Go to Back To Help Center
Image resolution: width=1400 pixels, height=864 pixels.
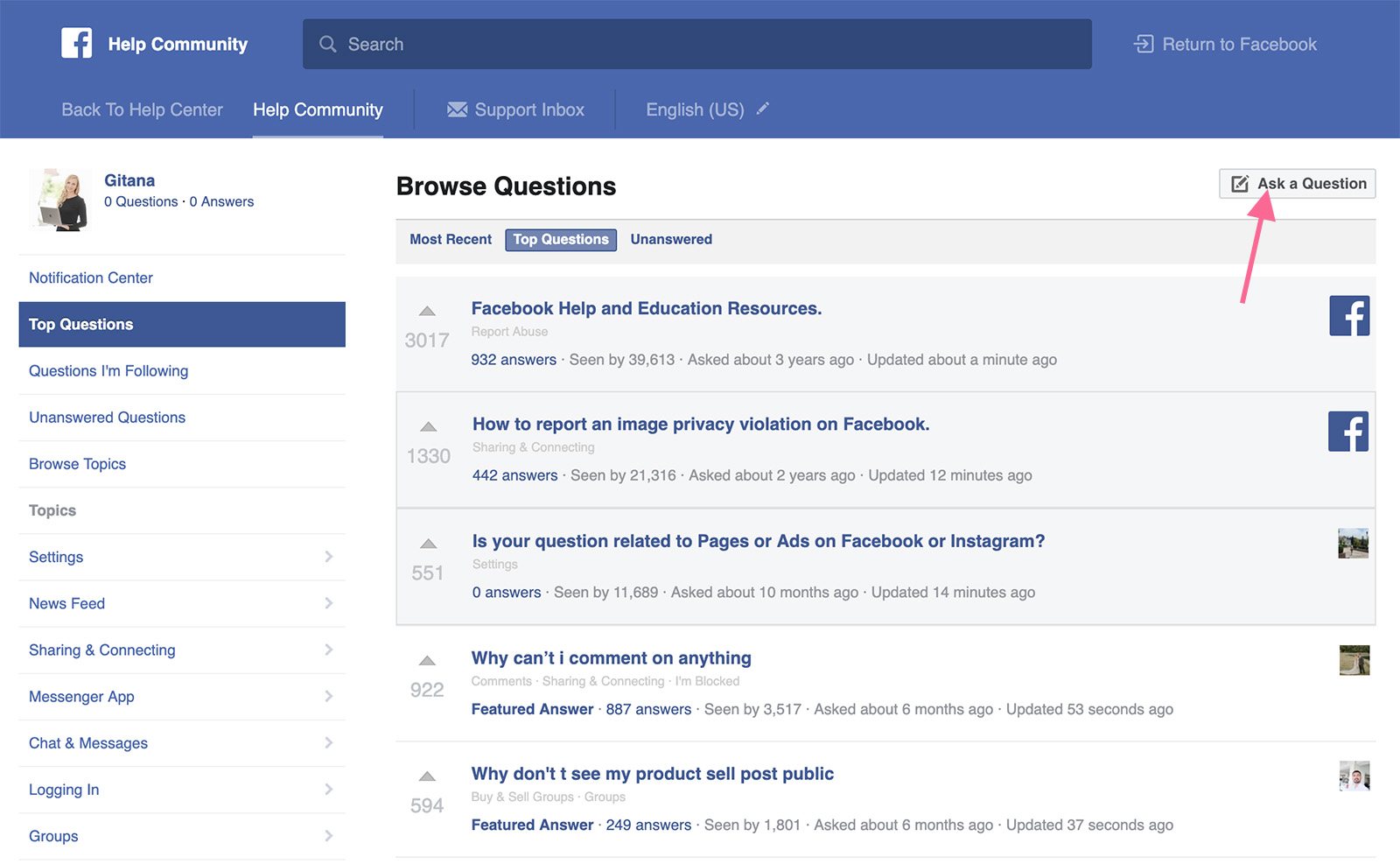[142, 109]
